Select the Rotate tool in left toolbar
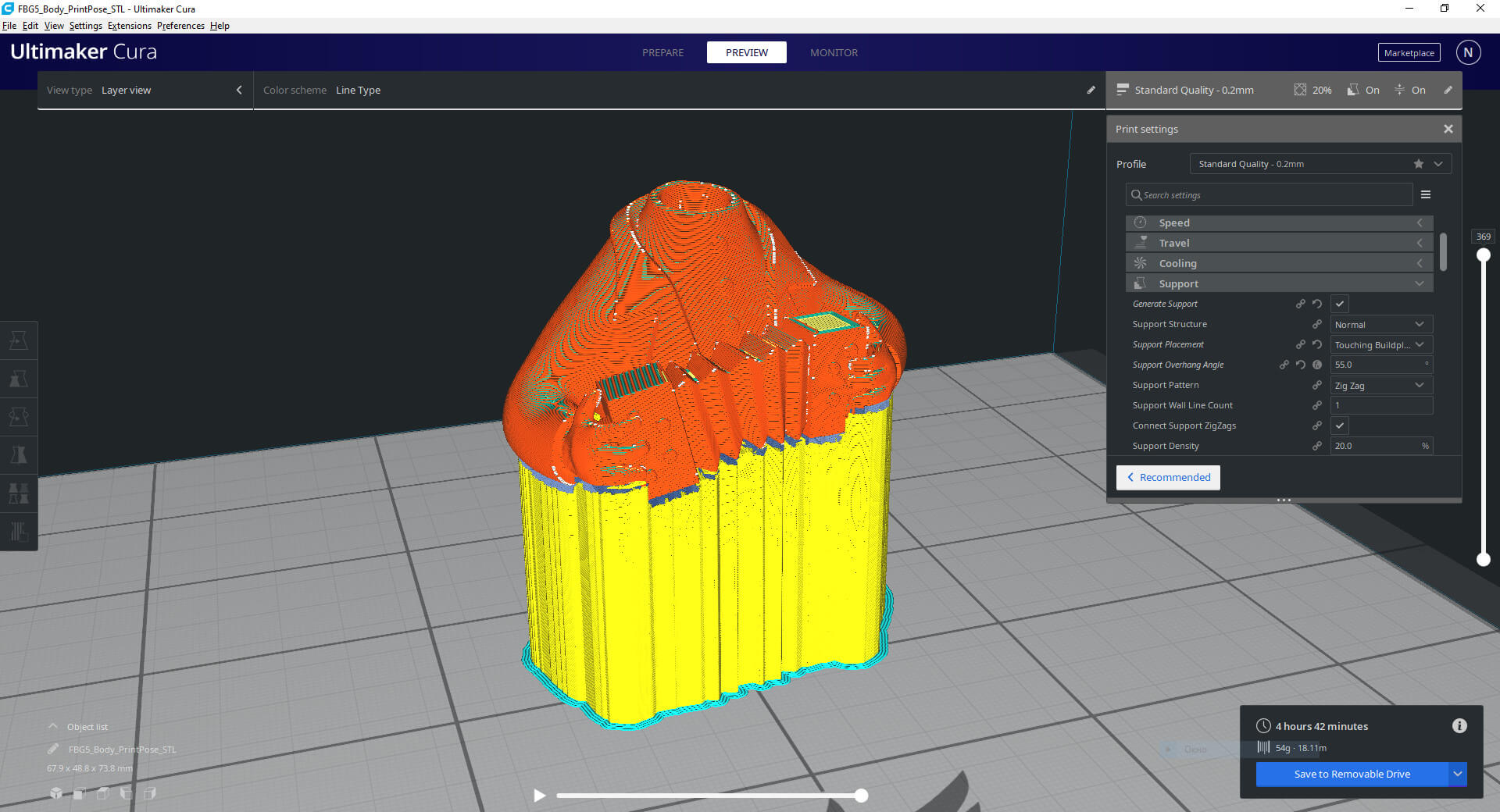 coord(19,417)
